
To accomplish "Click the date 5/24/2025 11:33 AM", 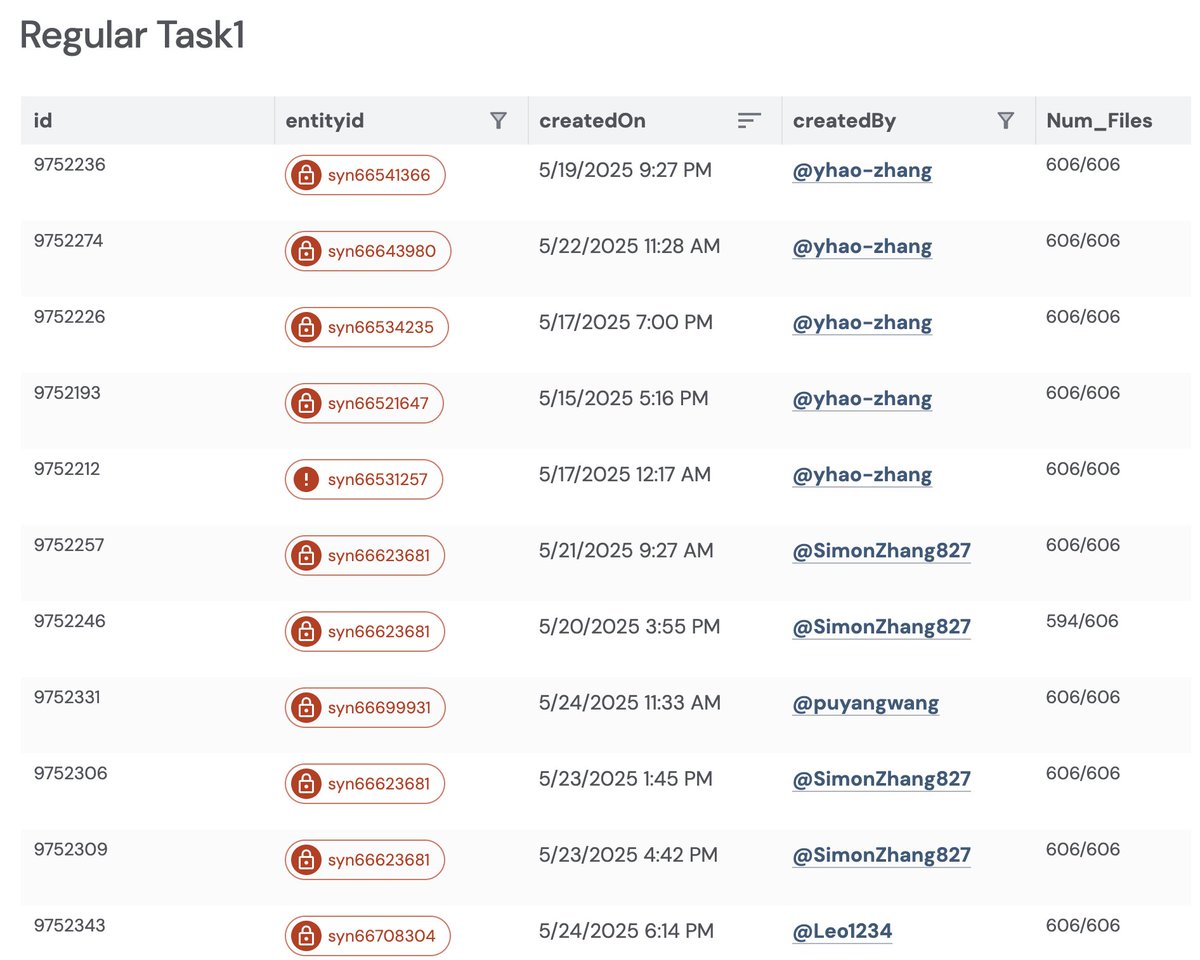I will coord(629,702).
